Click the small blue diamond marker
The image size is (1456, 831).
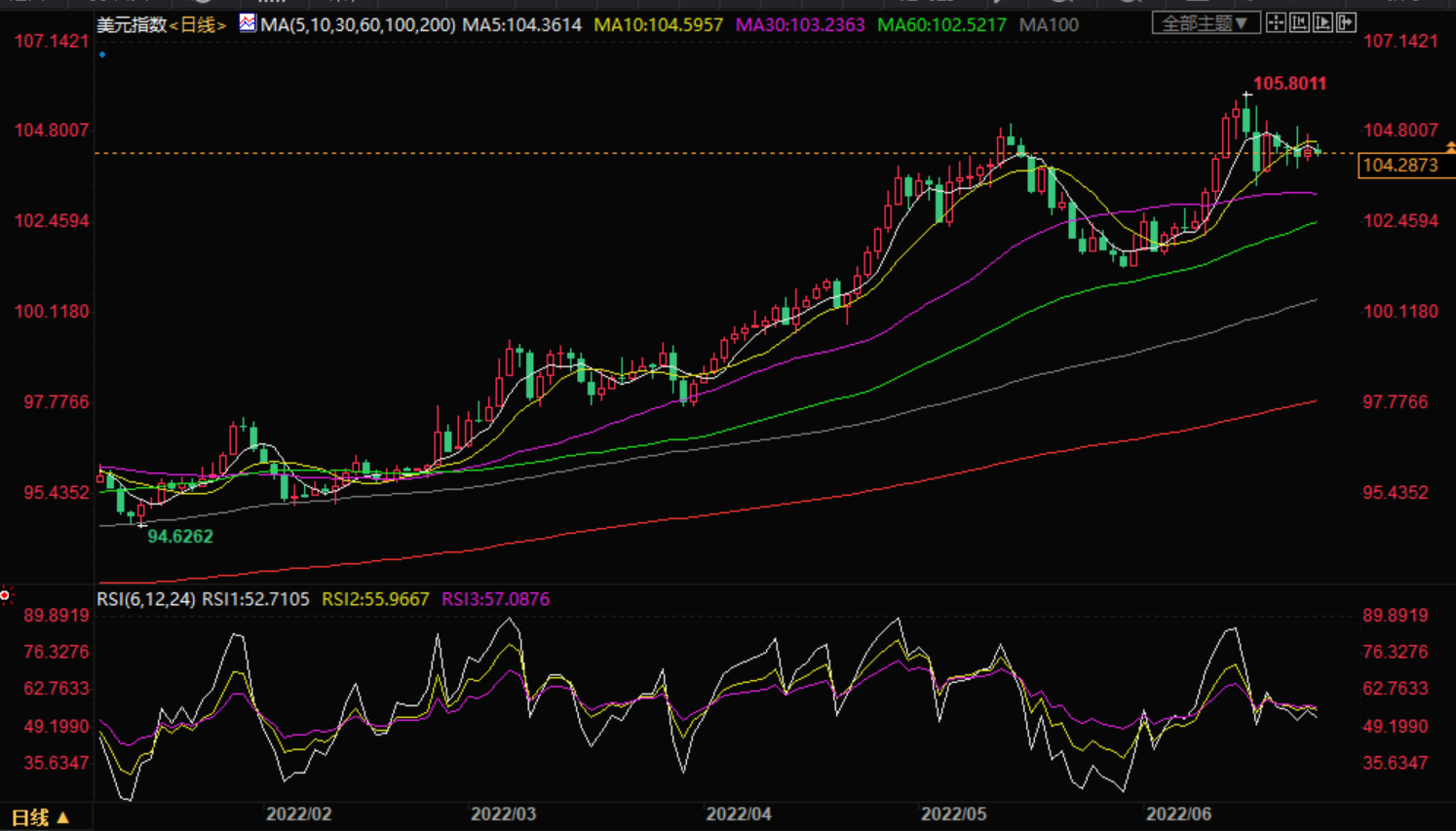[x=102, y=55]
